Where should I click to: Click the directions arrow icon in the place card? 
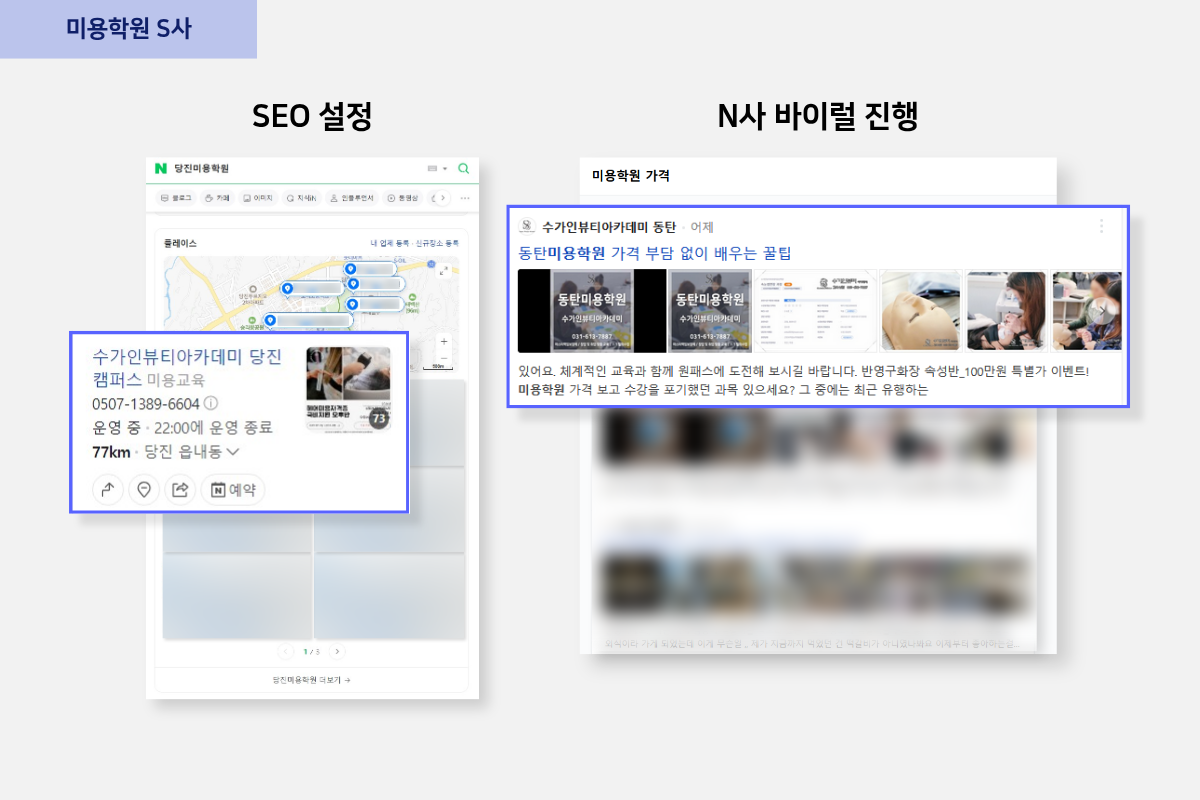click(107, 490)
